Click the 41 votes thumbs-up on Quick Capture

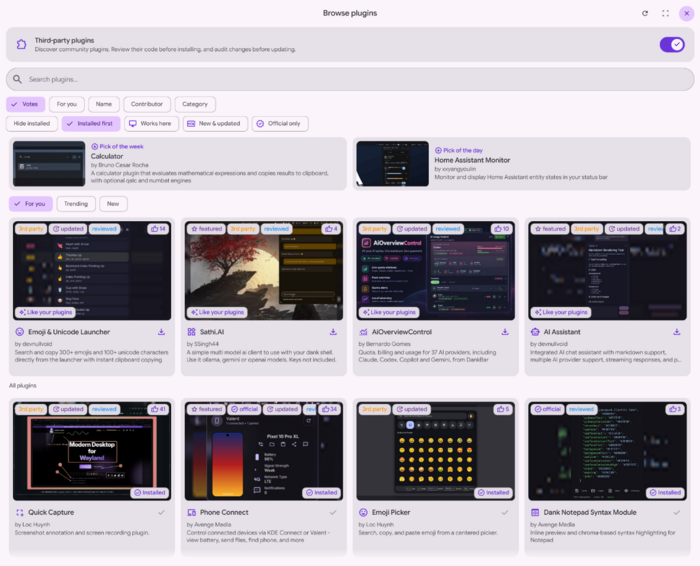(x=158, y=409)
